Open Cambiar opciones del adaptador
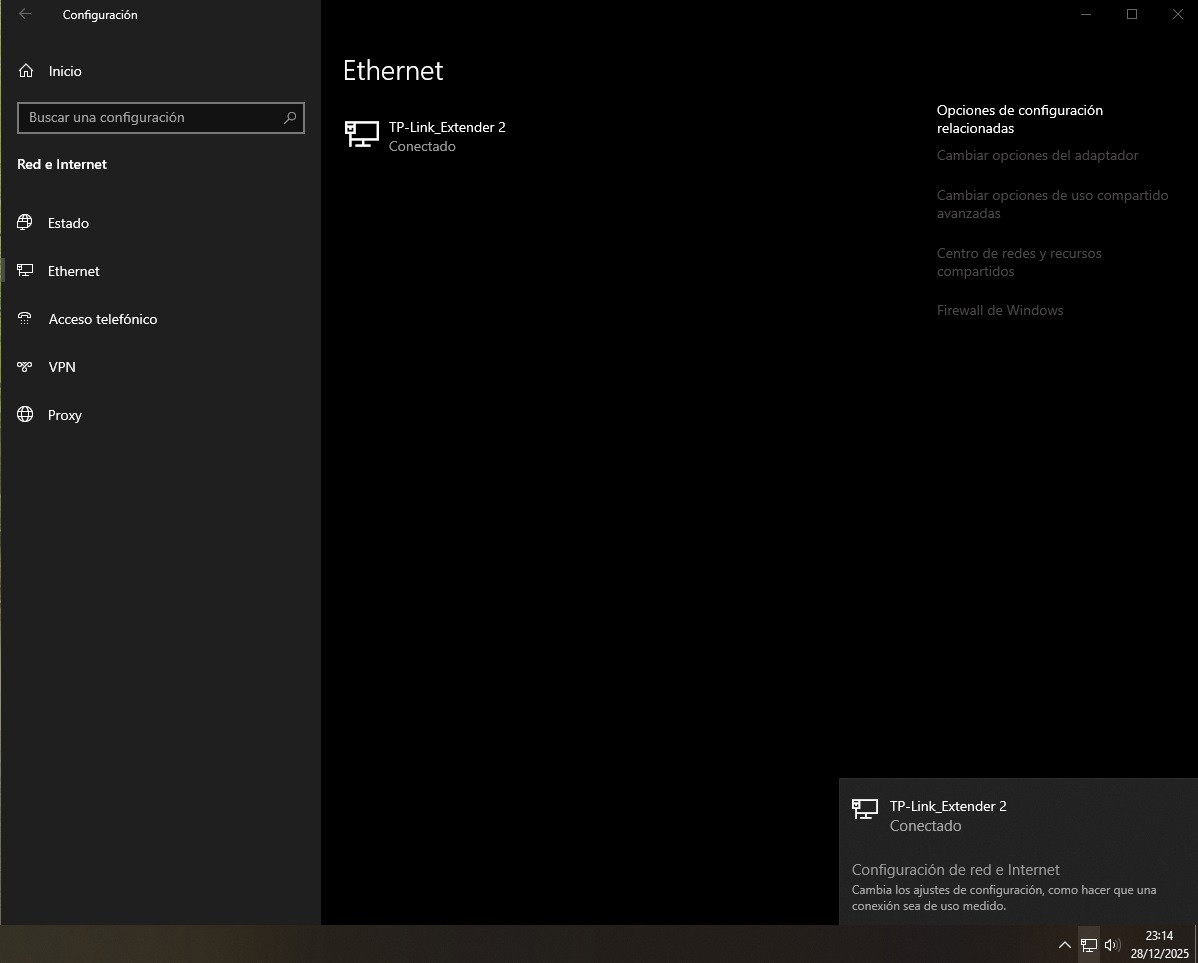 coord(1038,155)
